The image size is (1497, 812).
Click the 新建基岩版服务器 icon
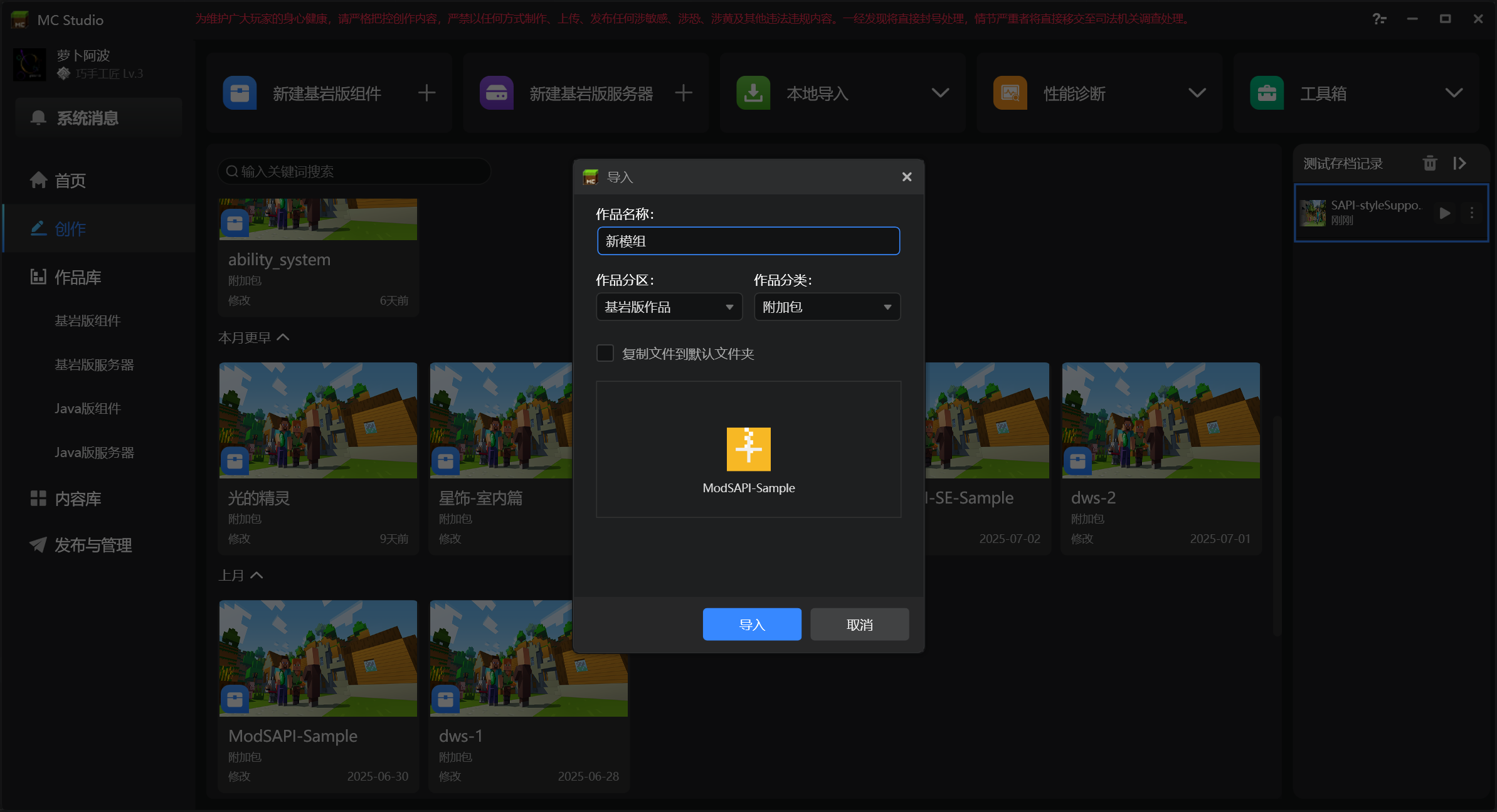click(x=496, y=92)
